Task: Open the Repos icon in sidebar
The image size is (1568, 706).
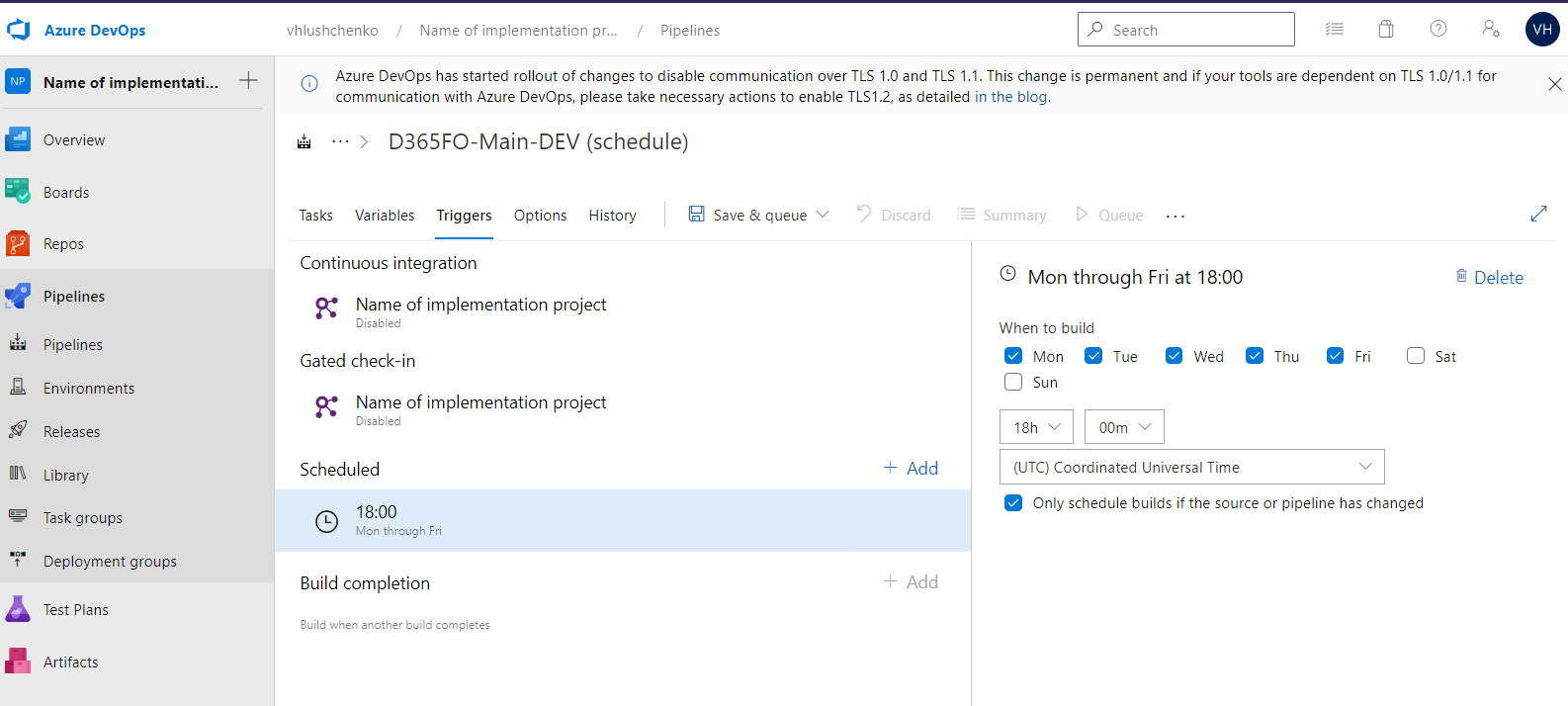Action: point(18,244)
